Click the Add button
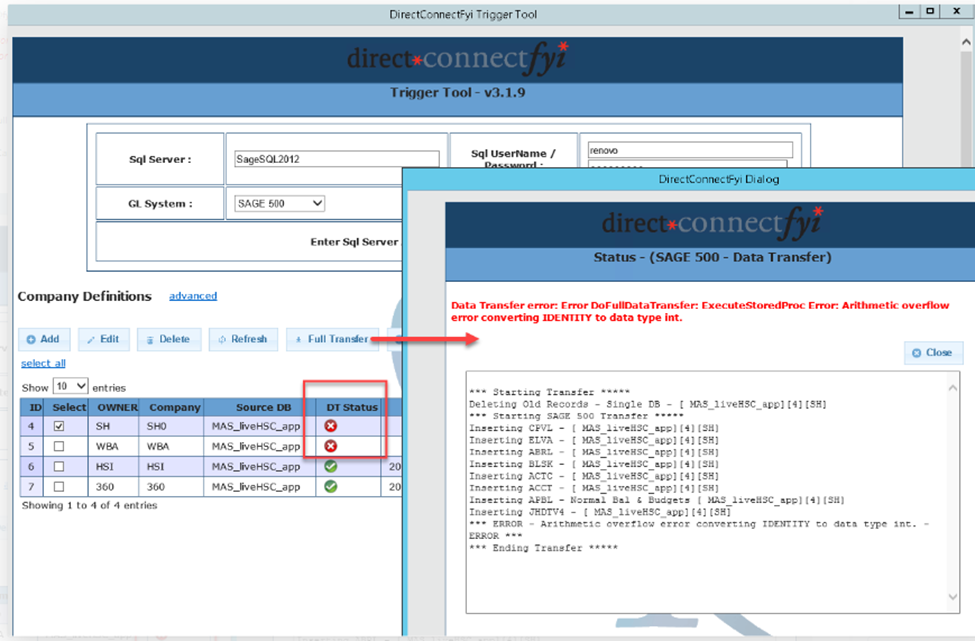 [x=44, y=339]
